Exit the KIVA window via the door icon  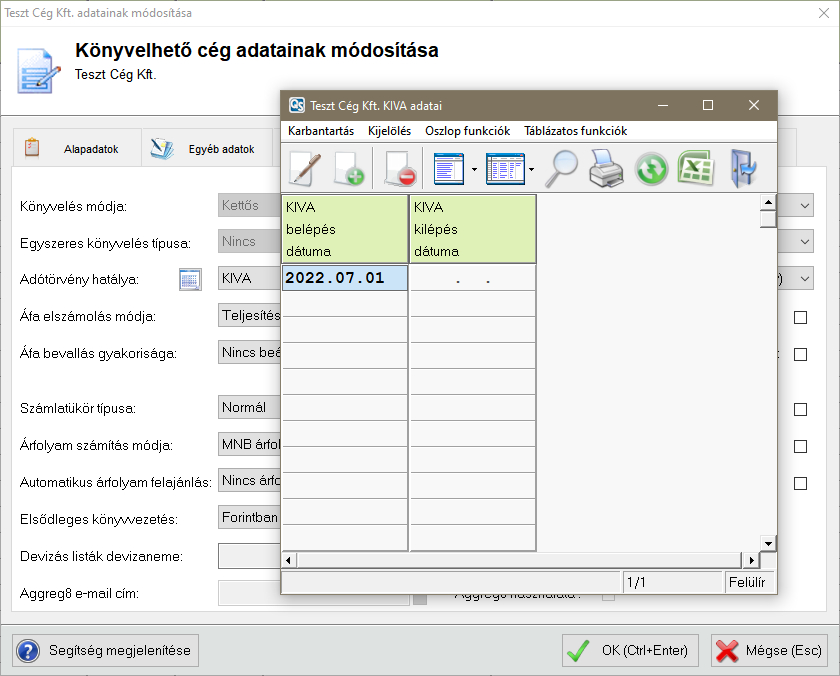pos(743,168)
